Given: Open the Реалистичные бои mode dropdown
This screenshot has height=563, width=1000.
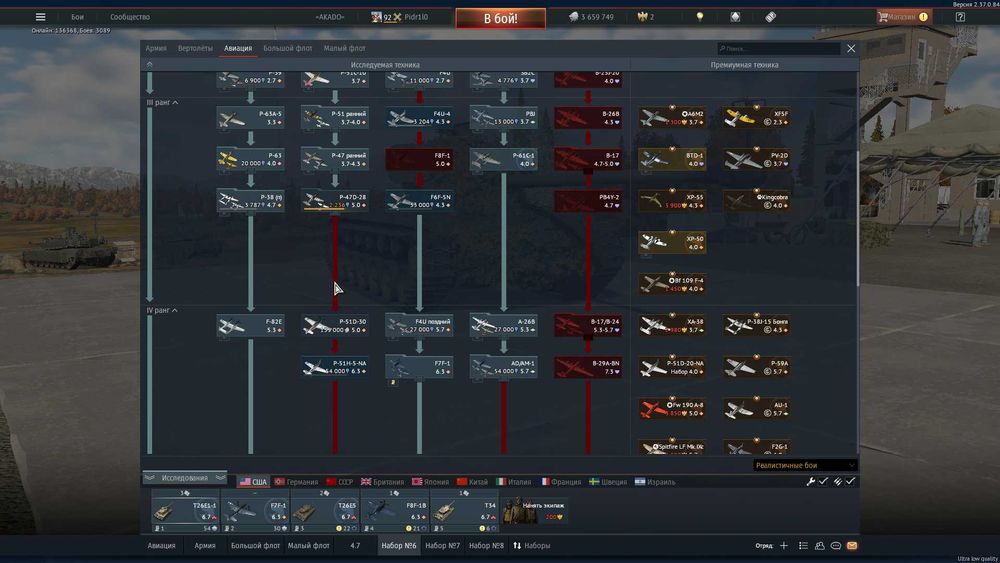Looking at the screenshot, I should pyautogui.click(x=804, y=465).
